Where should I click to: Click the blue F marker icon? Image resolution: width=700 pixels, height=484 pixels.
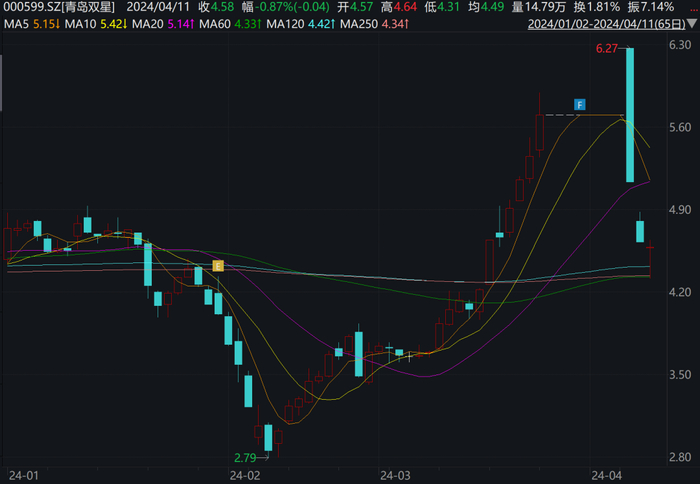pyautogui.click(x=579, y=105)
